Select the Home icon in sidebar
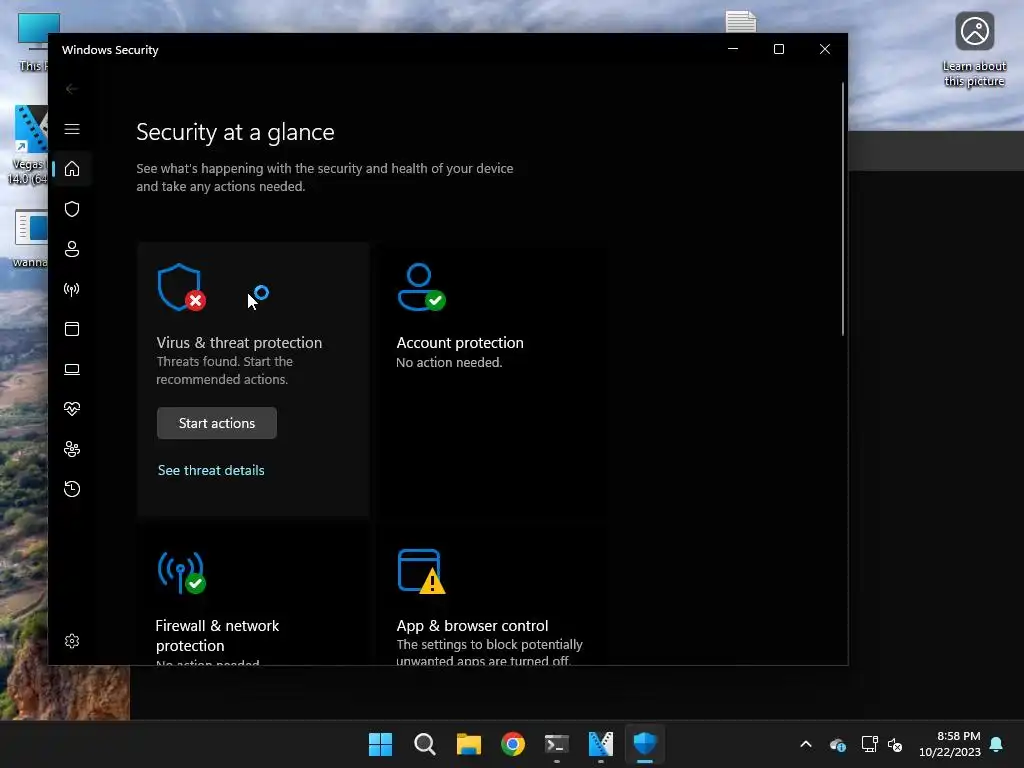The image size is (1024, 768). (72, 169)
